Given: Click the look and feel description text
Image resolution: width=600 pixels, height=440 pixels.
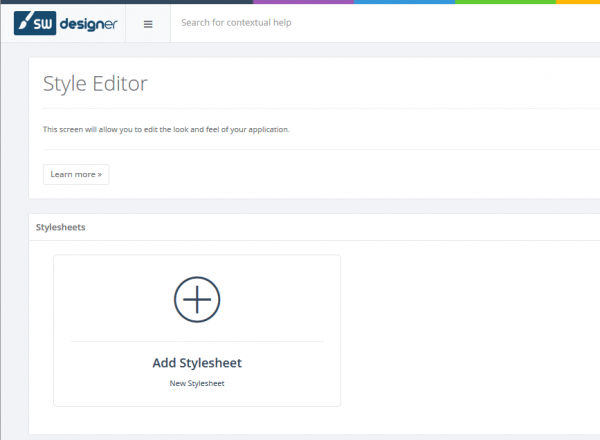Looking at the screenshot, I should coord(166,130).
